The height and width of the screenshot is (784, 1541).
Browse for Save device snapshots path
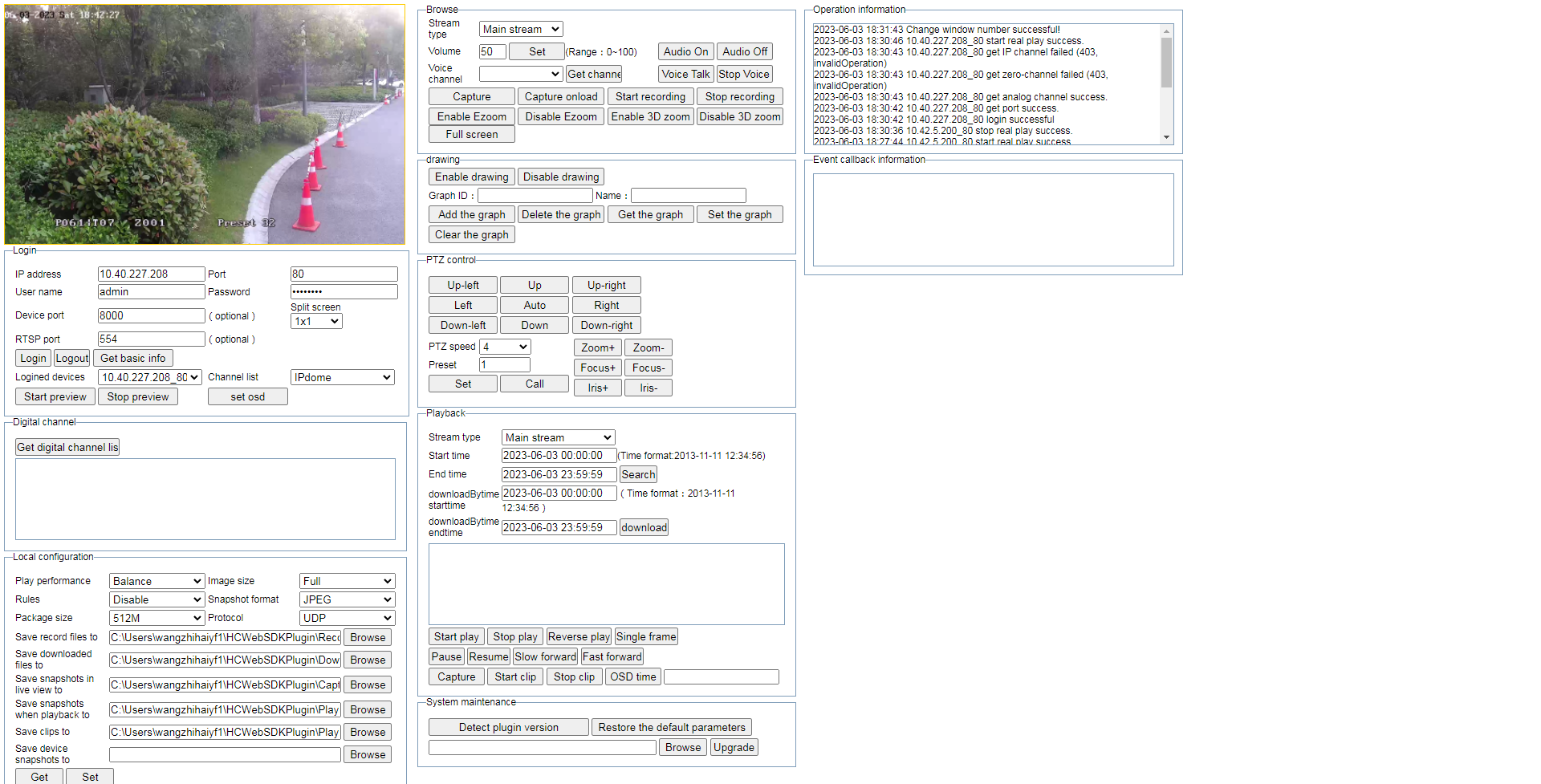[x=368, y=754]
